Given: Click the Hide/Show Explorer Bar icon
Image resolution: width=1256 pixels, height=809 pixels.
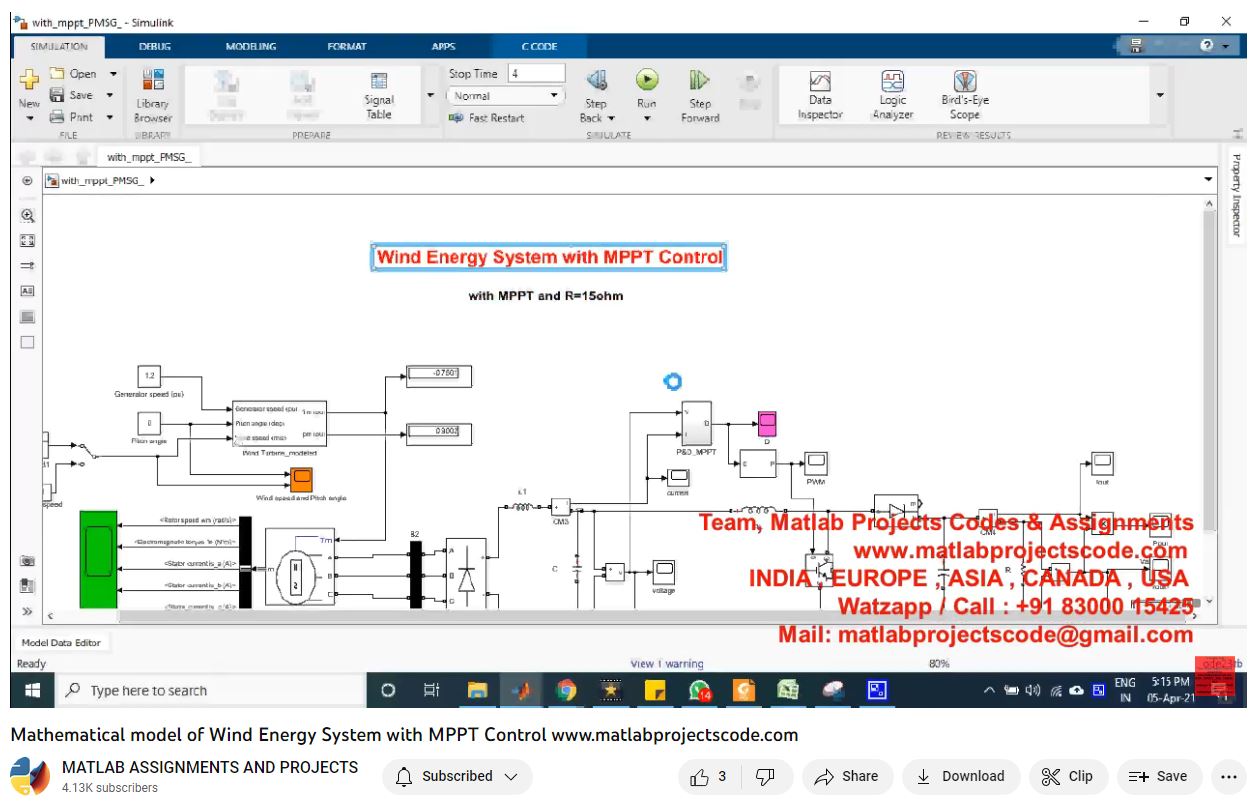Looking at the screenshot, I should 28,181.
